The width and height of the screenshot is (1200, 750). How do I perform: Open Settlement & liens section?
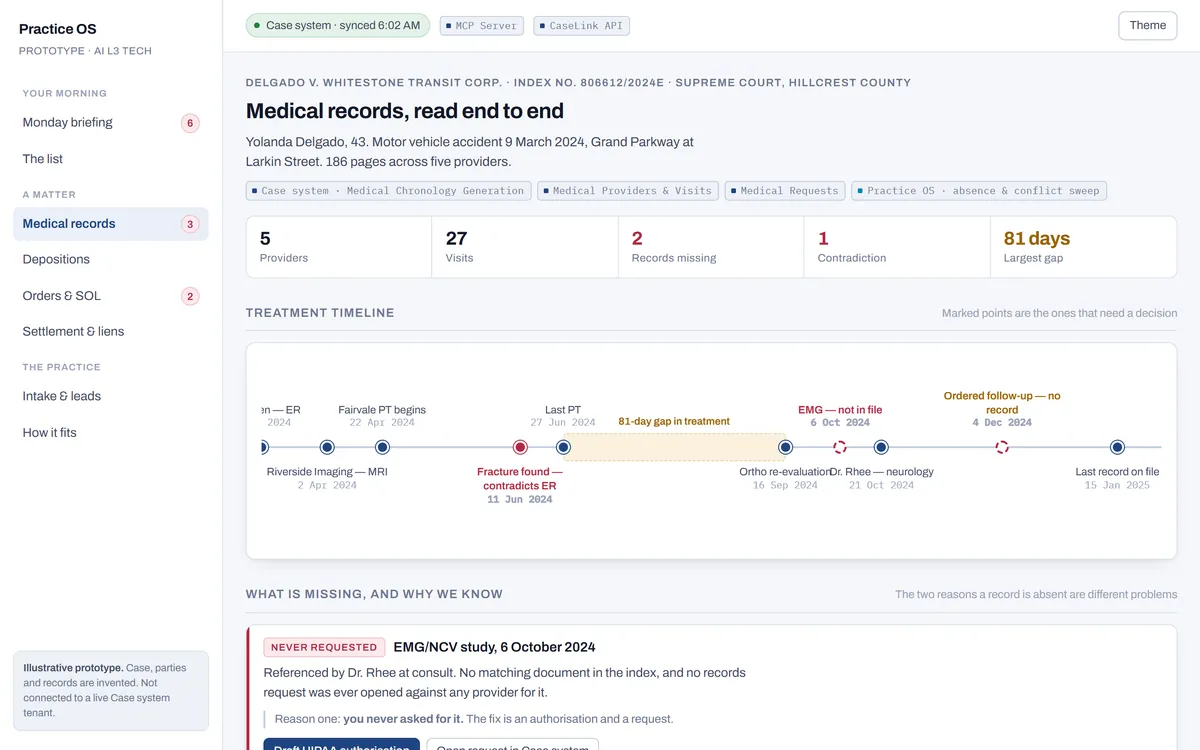tap(110, 332)
